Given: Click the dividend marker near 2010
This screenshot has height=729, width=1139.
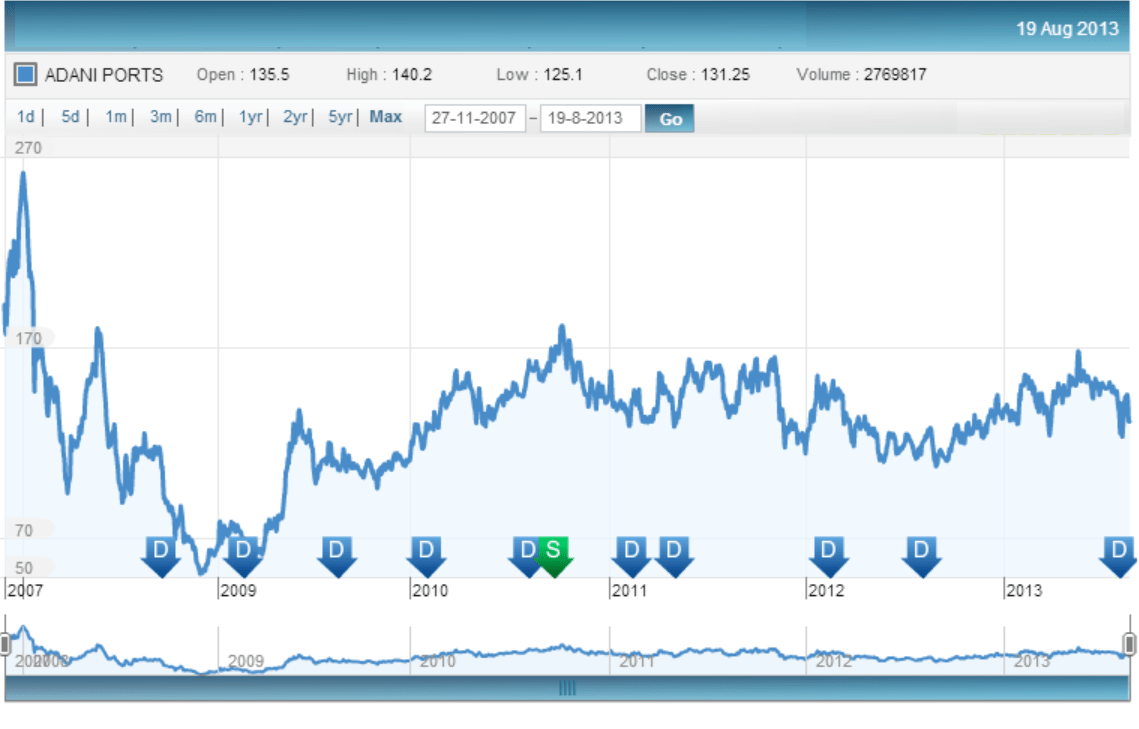Looking at the screenshot, I should coord(428,556).
